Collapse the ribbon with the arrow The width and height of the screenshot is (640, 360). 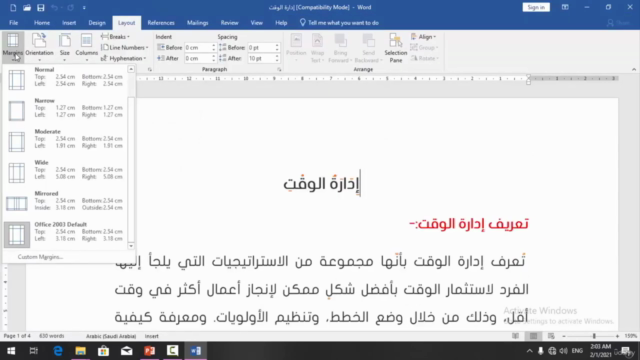634,69
